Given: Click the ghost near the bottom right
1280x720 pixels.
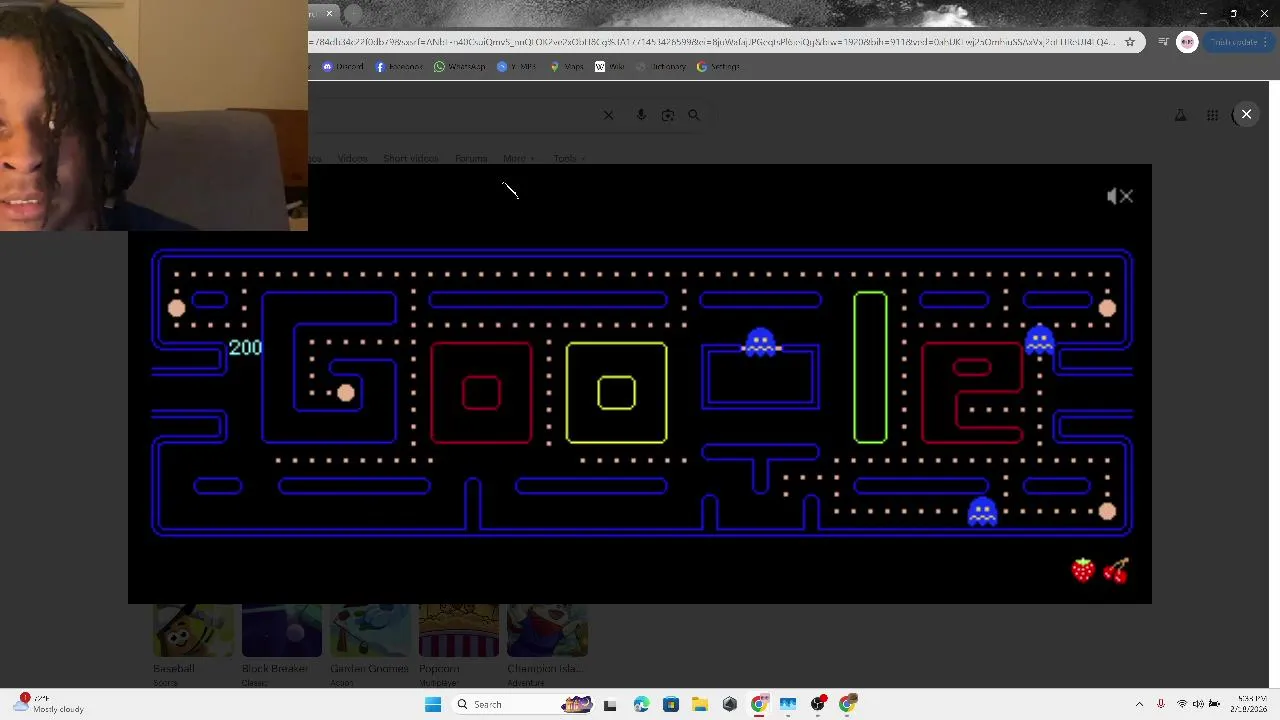Looking at the screenshot, I should 983,512.
